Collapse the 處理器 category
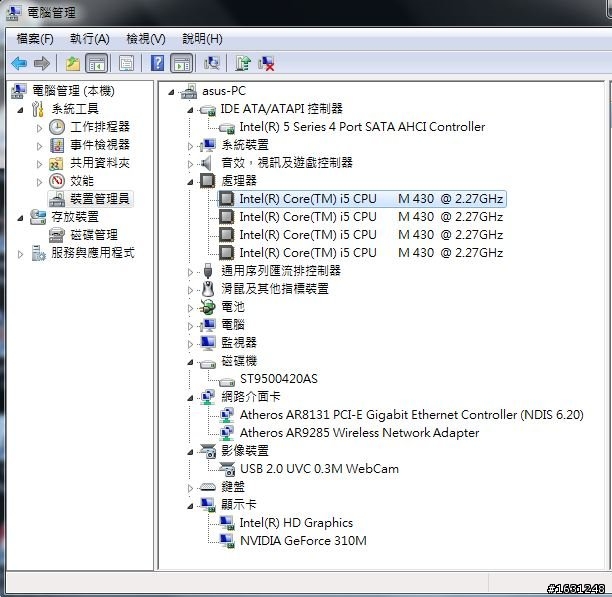 (x=190, y=182)
